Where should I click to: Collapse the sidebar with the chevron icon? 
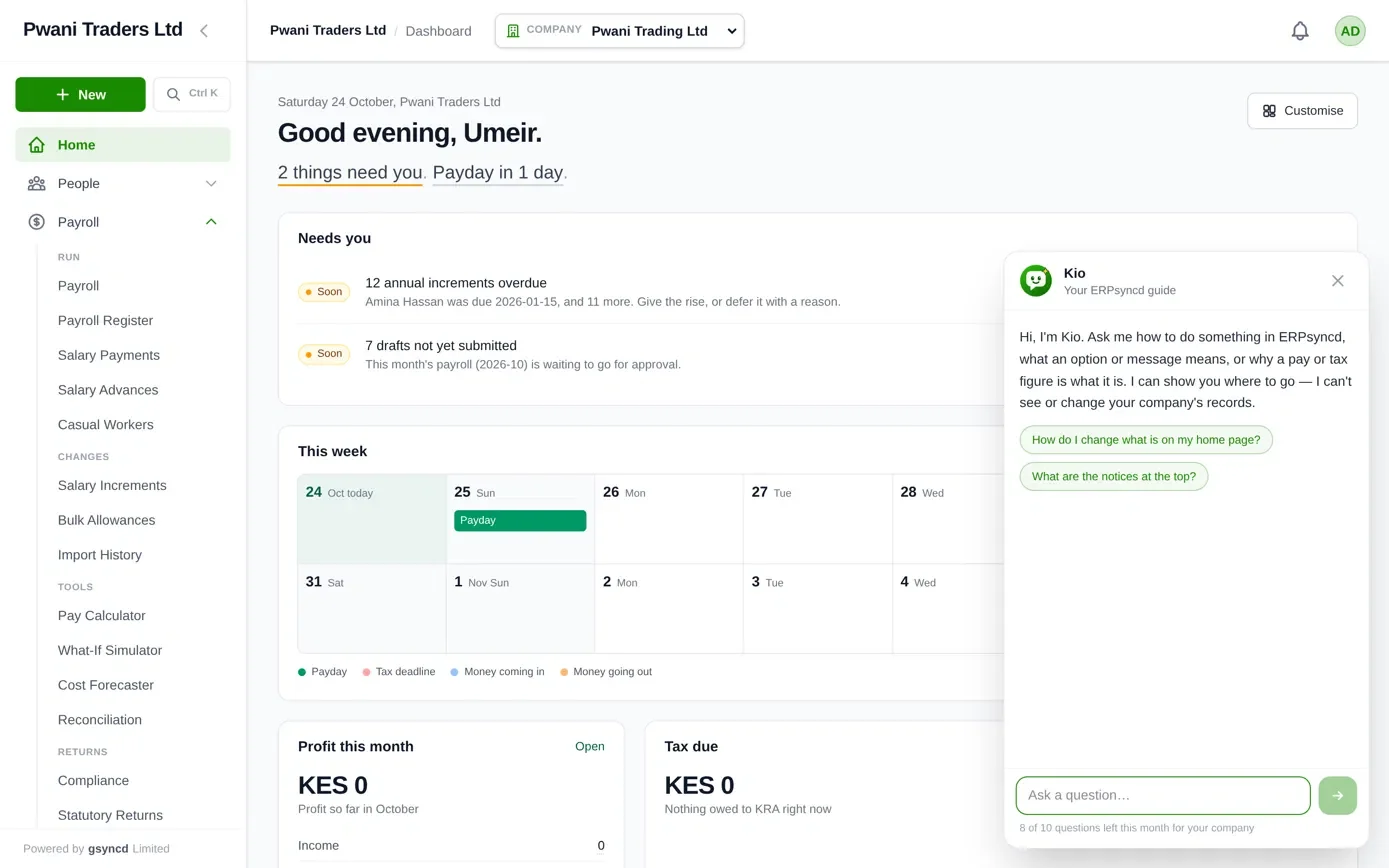click(x=204, y=31)
